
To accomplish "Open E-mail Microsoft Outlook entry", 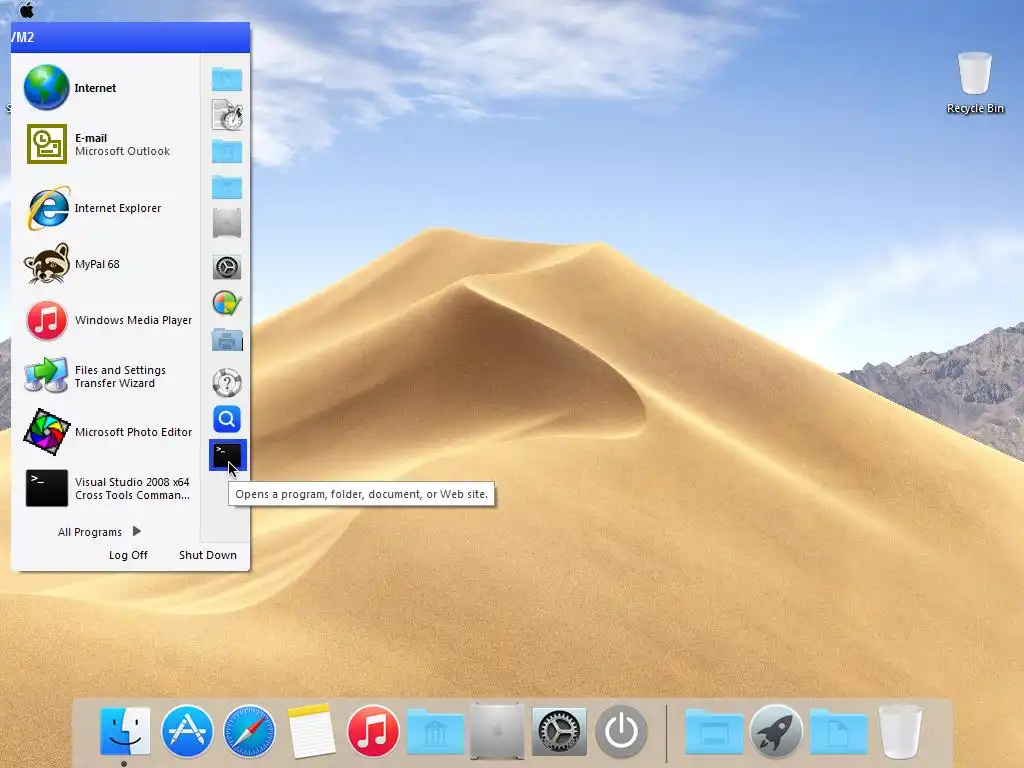I will [x=105, y=144].
